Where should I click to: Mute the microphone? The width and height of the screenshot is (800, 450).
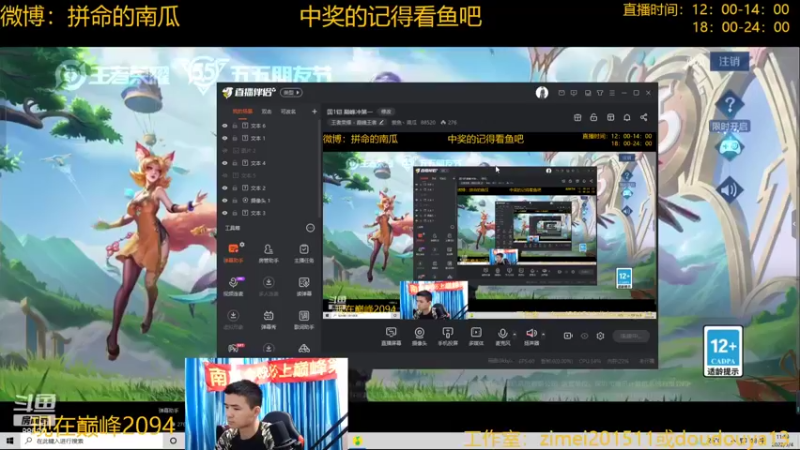tap(503, 336)
